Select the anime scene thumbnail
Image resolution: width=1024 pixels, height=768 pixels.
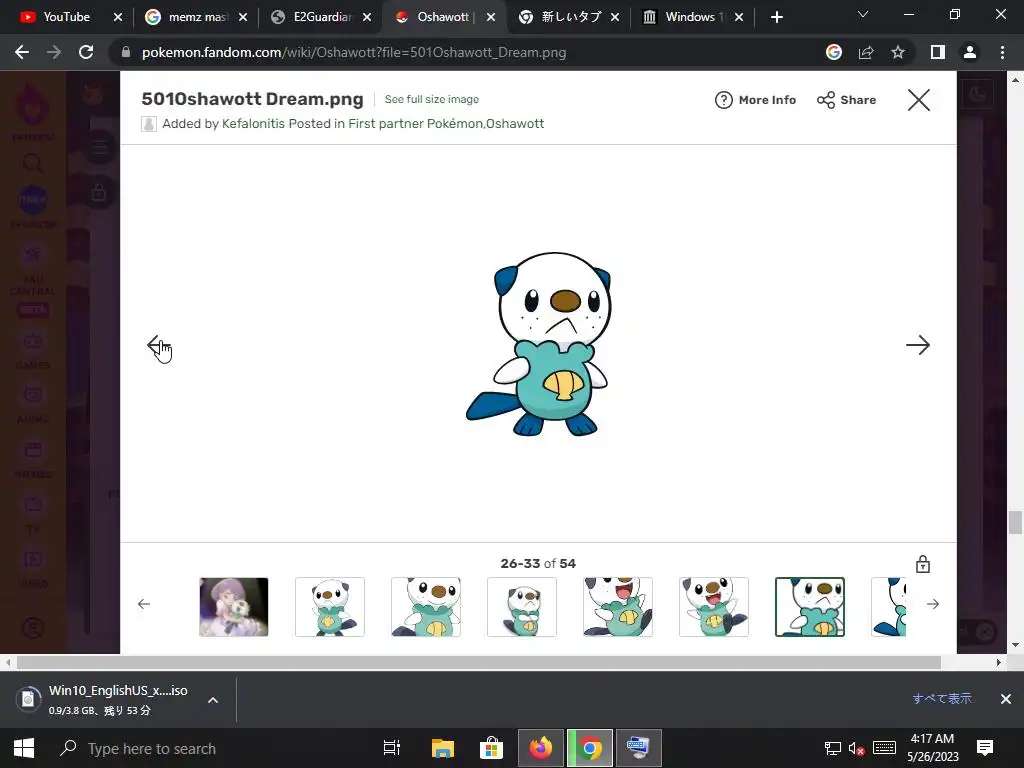coord(234,607)
